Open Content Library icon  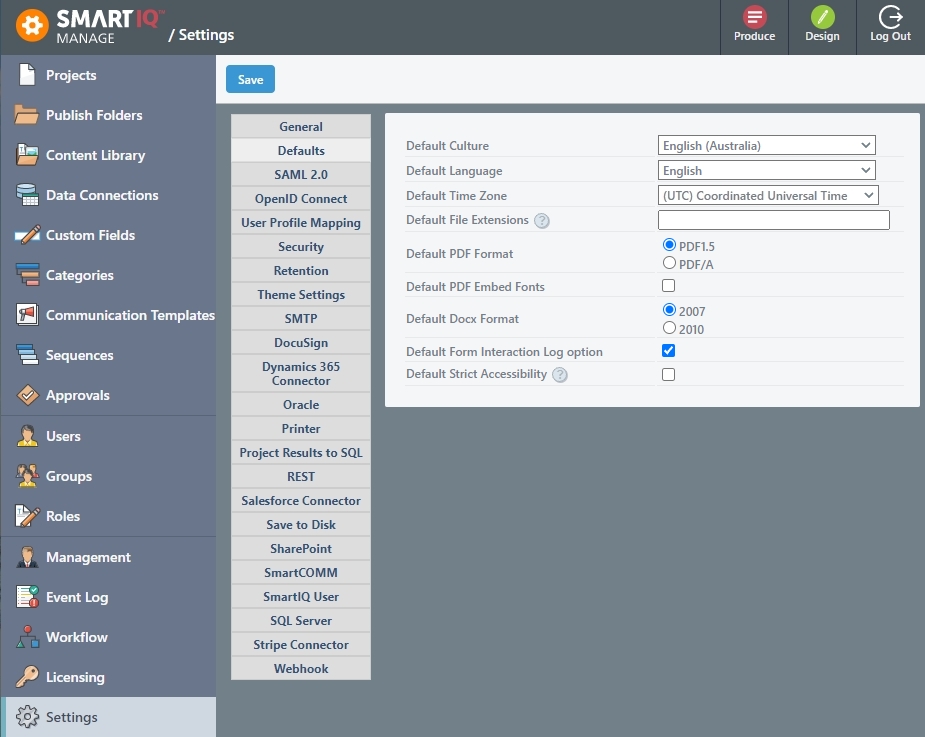point(27,155)
